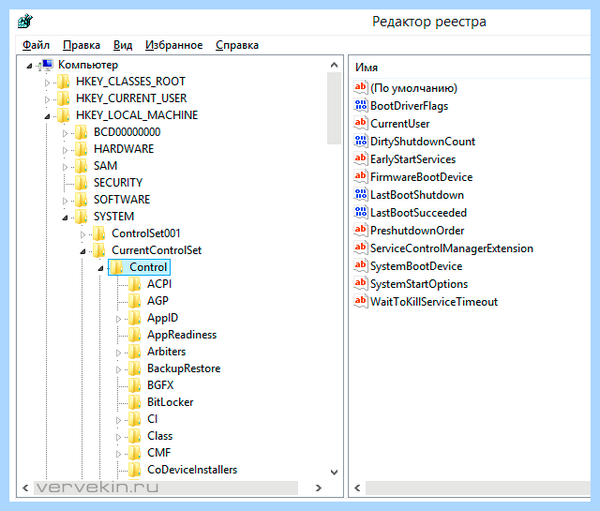
Task: Click the tree scroll up arrow
Action: click(x=334, y=65)
